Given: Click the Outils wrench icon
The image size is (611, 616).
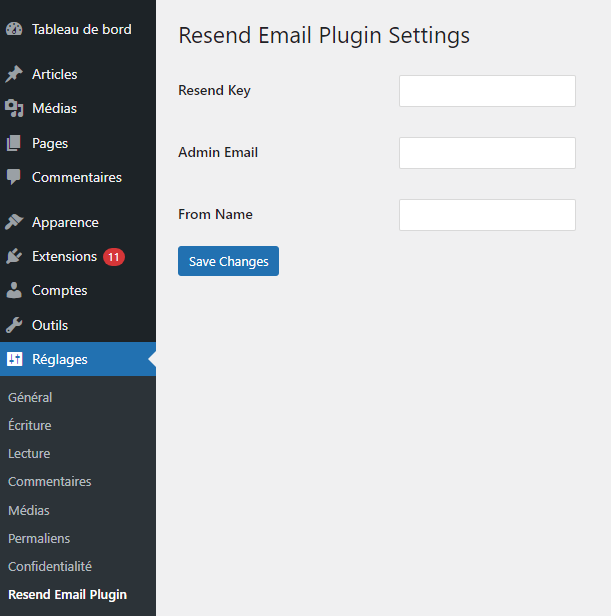Looking at the screenshot, I should (14, 325).
